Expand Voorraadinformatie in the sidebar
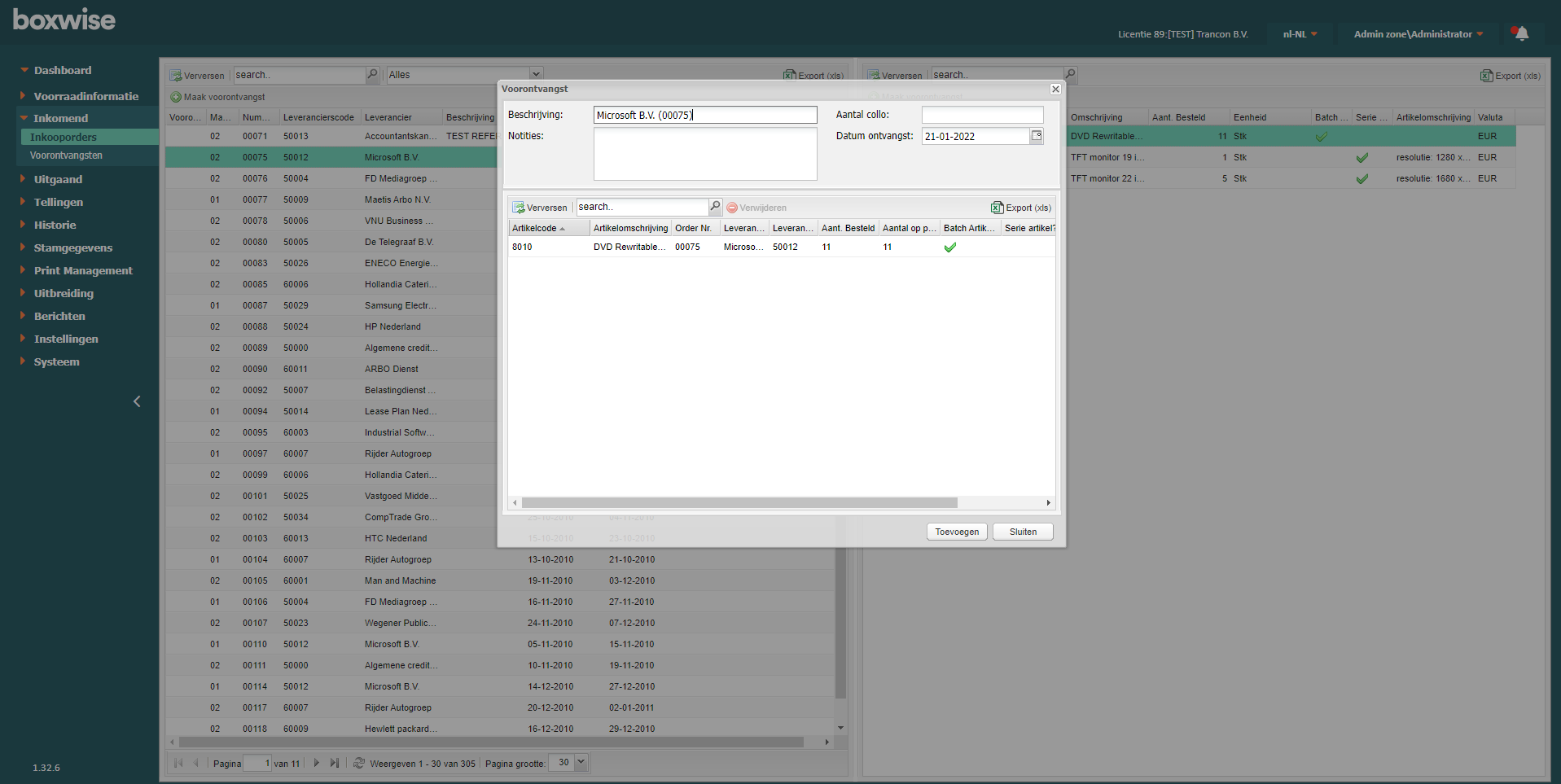Image resolution: width=1561 pixels, height=784 pixels. [x=86, y=96]
